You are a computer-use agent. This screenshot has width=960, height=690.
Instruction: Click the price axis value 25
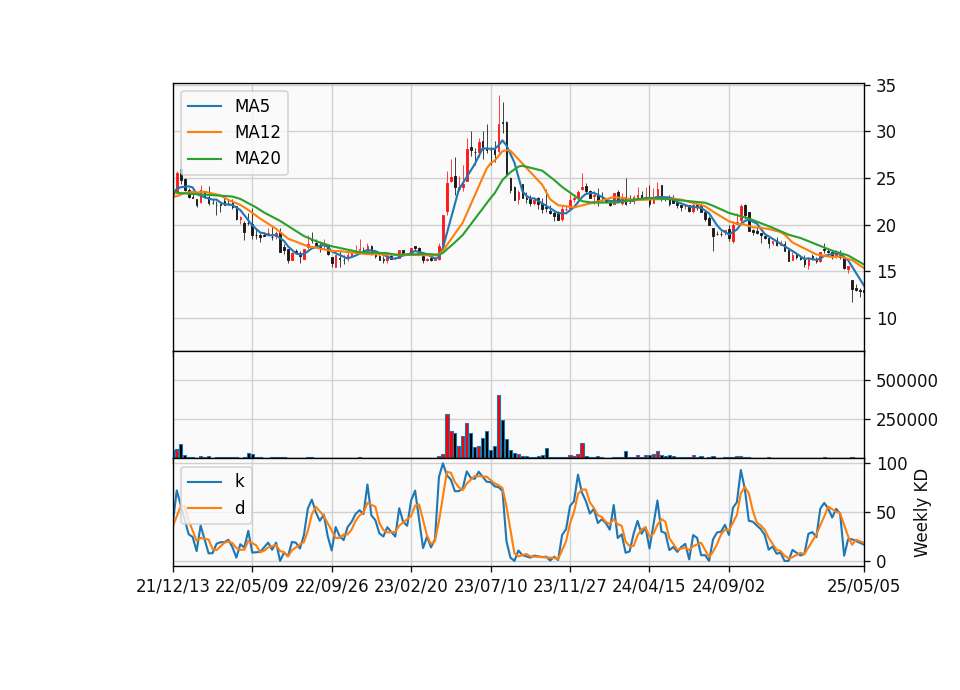tap(885, 179)
